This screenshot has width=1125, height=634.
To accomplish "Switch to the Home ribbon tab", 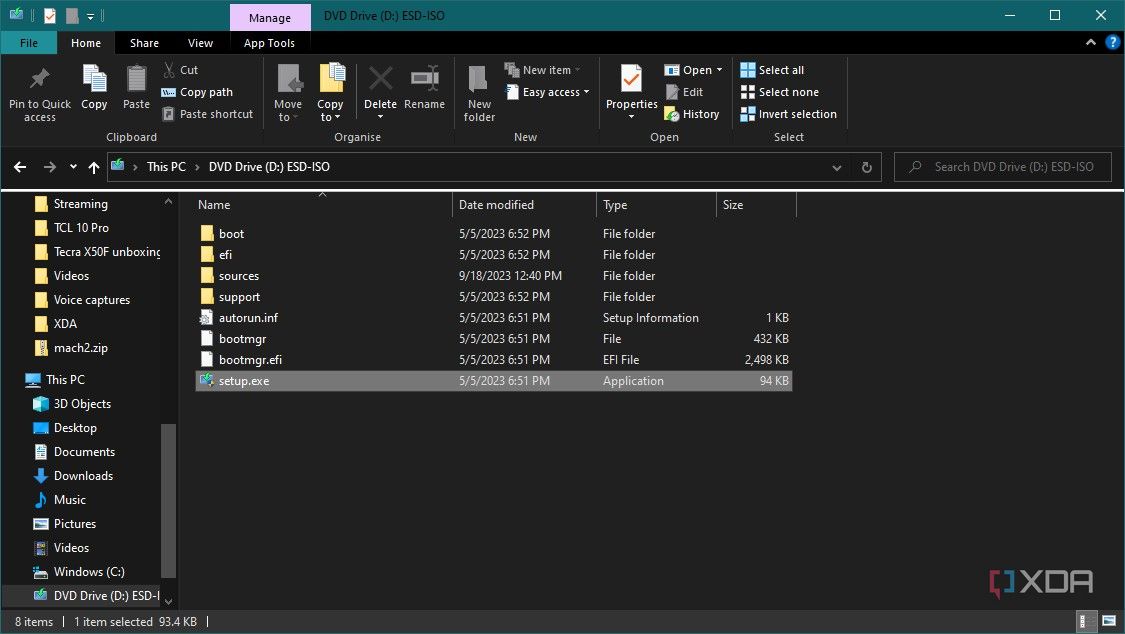I will (86, 43).
